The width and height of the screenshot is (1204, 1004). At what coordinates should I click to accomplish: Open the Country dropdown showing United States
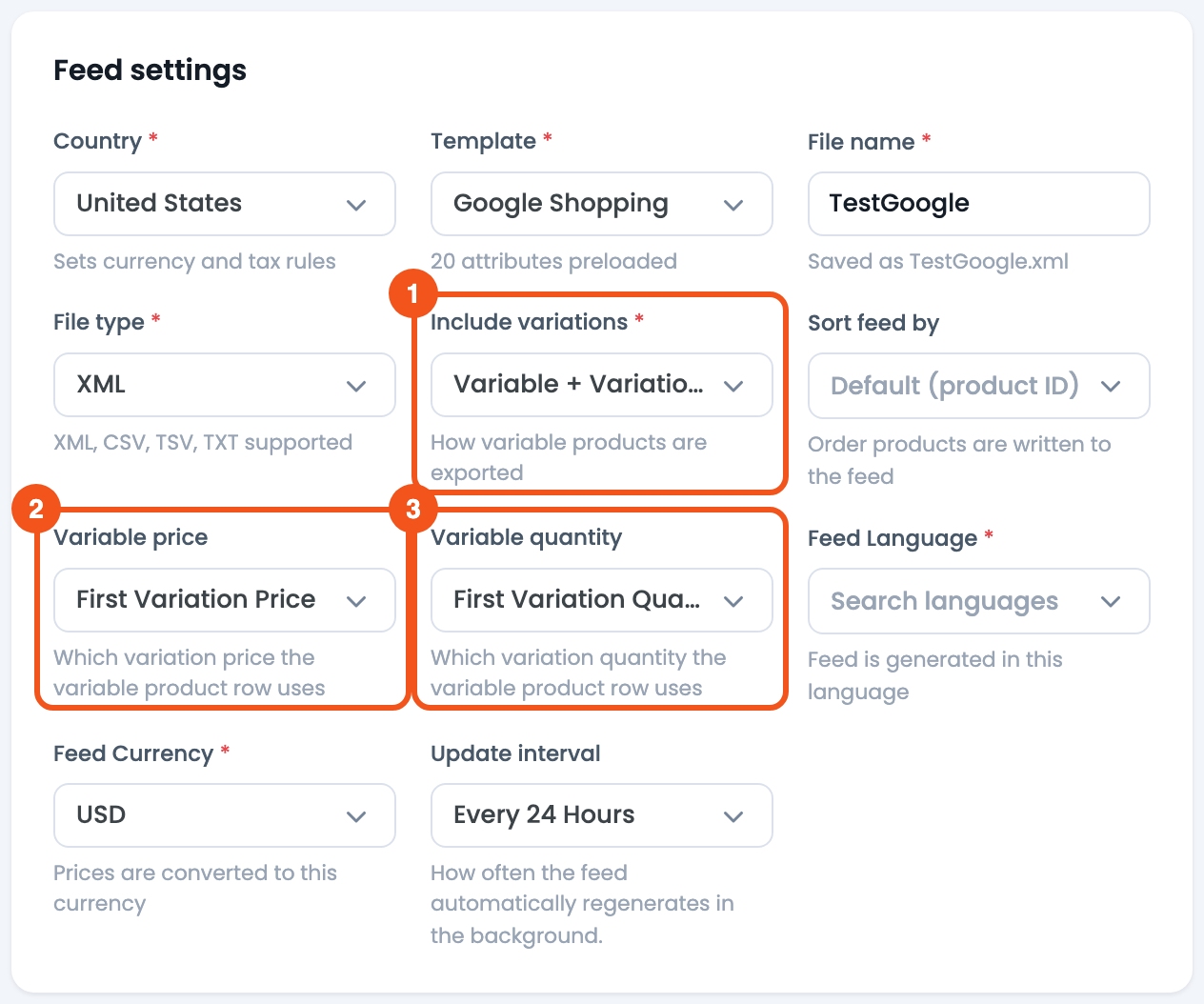click(x=225, y=204)
